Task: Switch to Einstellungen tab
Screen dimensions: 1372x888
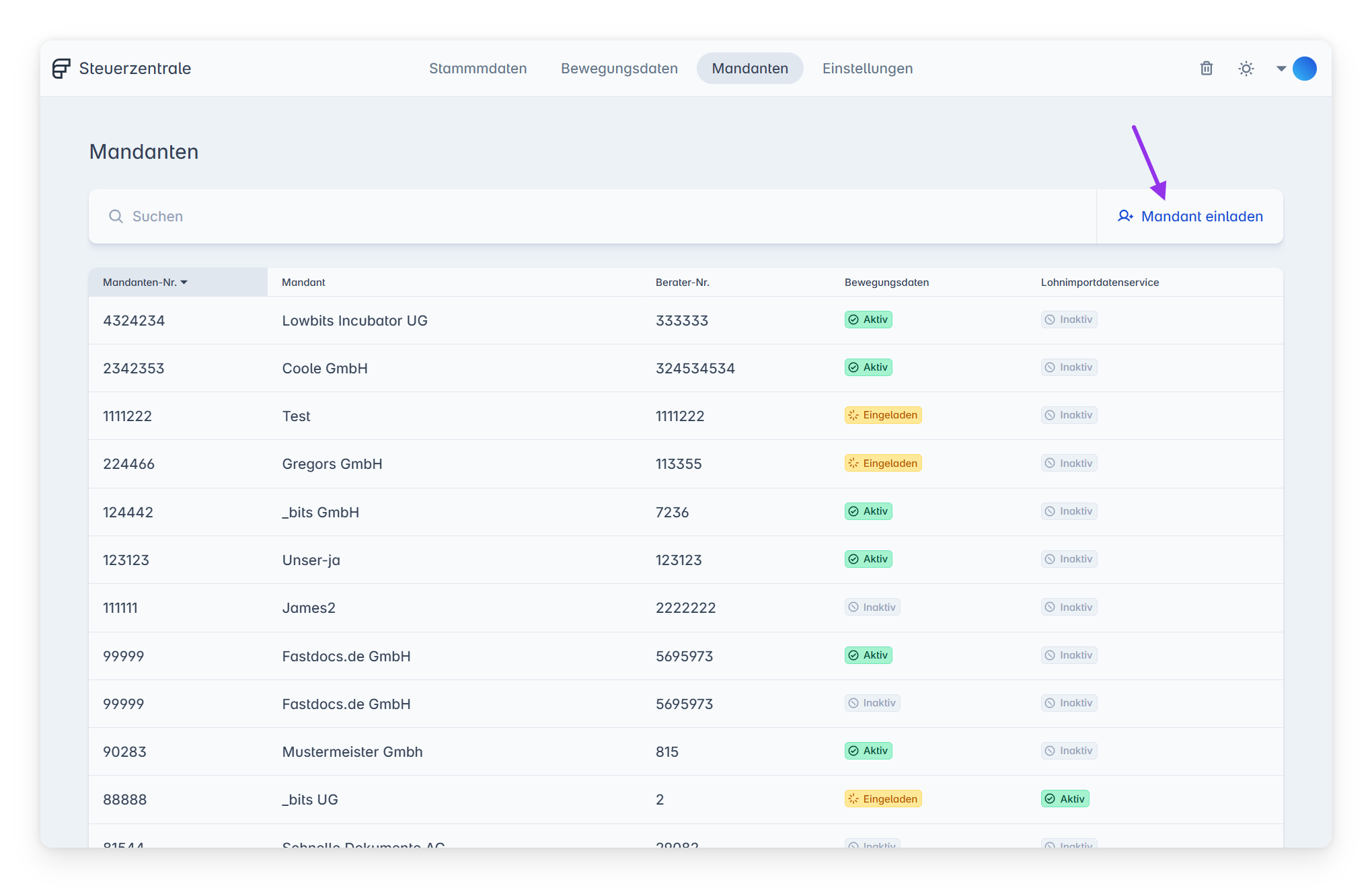Action: click(x=867, y=69)
